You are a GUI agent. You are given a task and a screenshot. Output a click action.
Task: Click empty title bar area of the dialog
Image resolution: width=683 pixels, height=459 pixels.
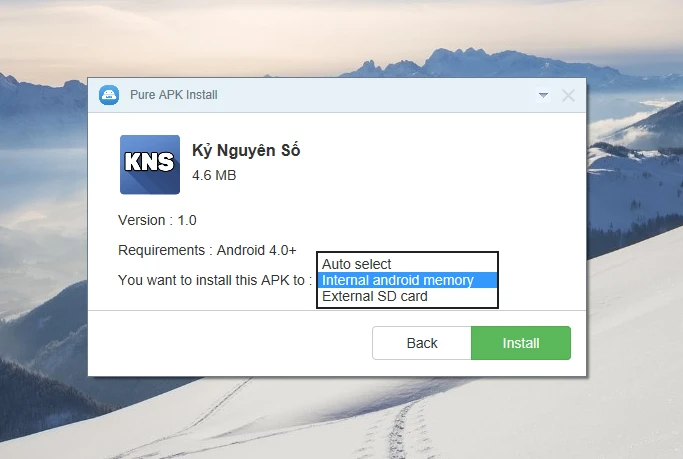[x=375, y=95]
